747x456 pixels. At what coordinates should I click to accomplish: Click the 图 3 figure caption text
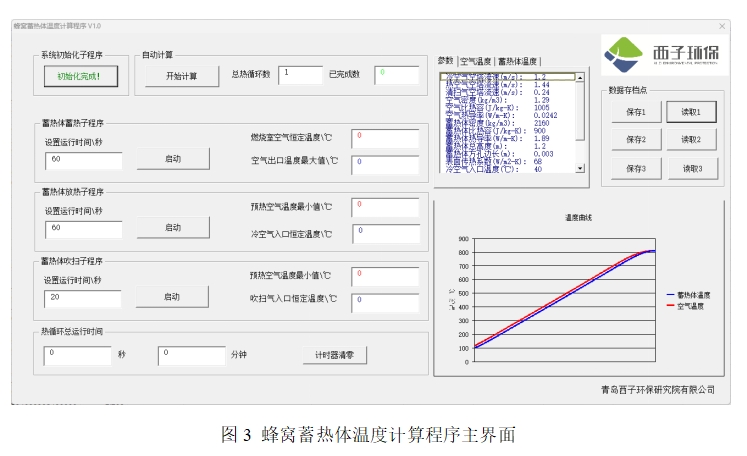click(x=368, y=435)
